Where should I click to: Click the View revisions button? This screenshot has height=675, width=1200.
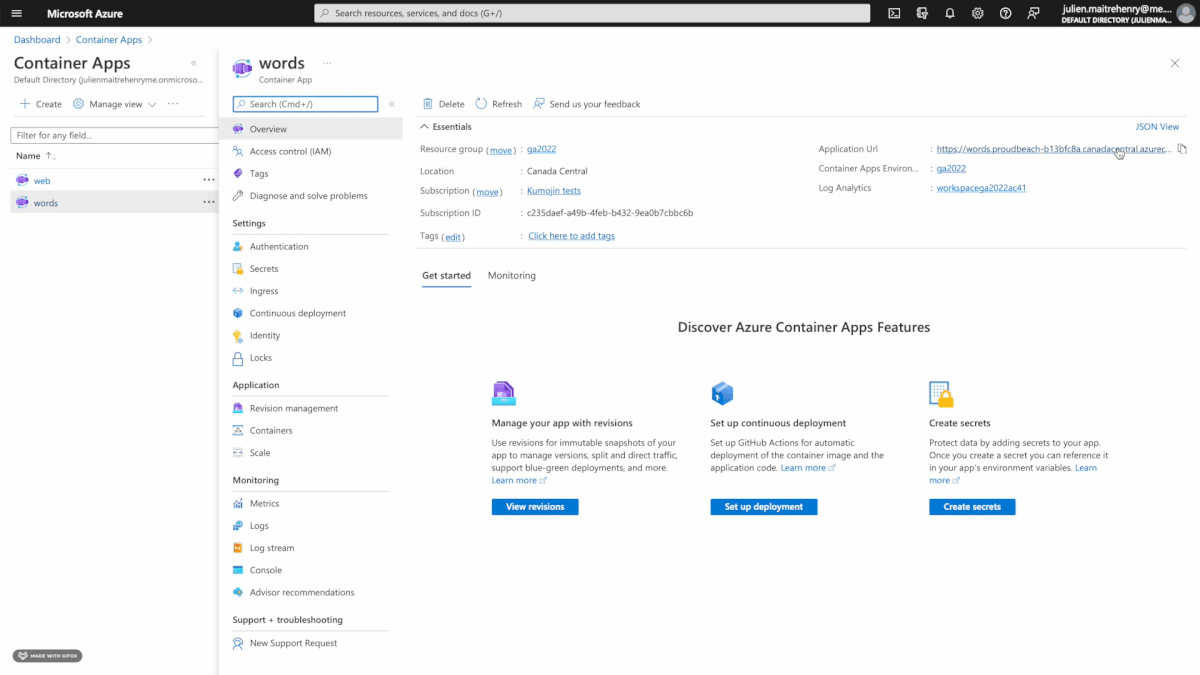535,507
